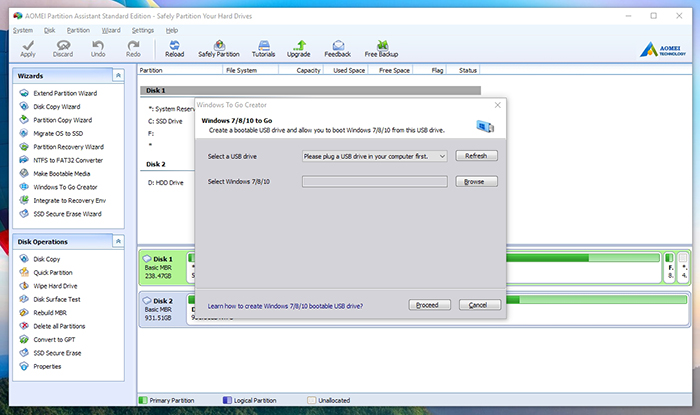The height and width of the screenshot is (415, 700).
Task: Open the Partition menu
Action: (x=78, y=30)
